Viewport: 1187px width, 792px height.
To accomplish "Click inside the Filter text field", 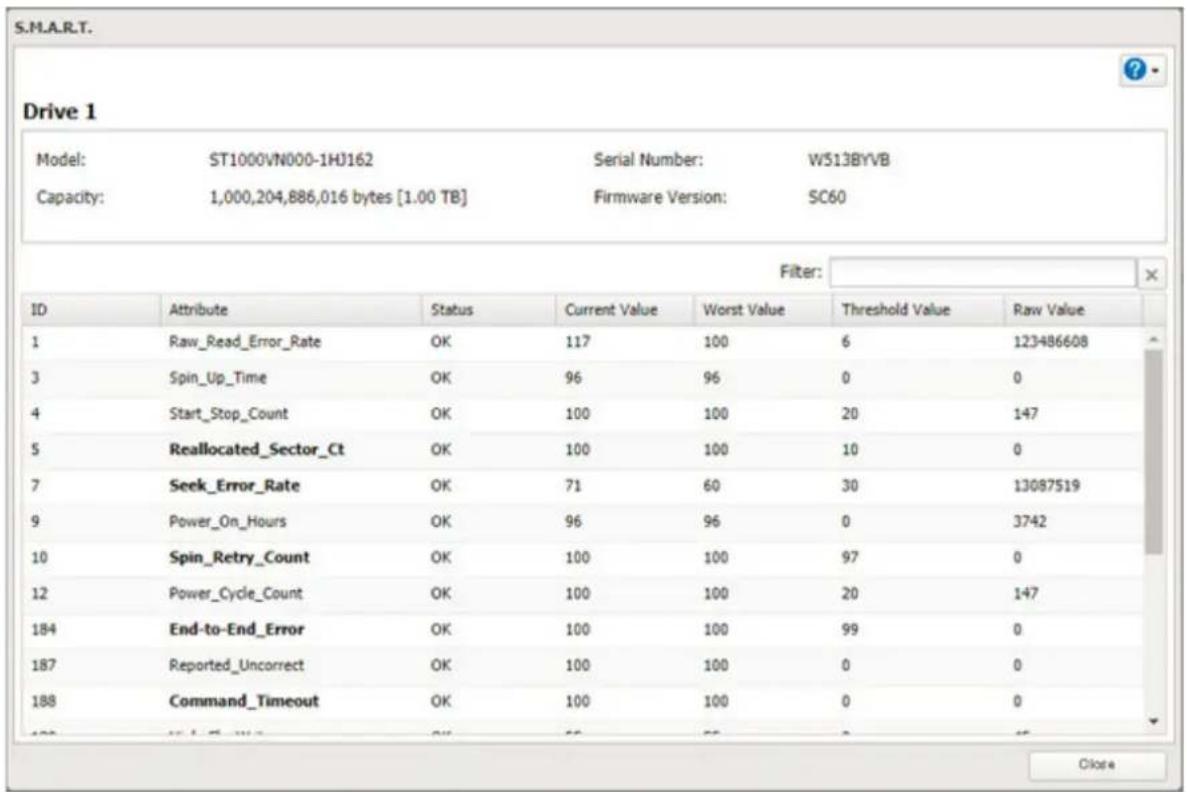I will tap(982, 273).
